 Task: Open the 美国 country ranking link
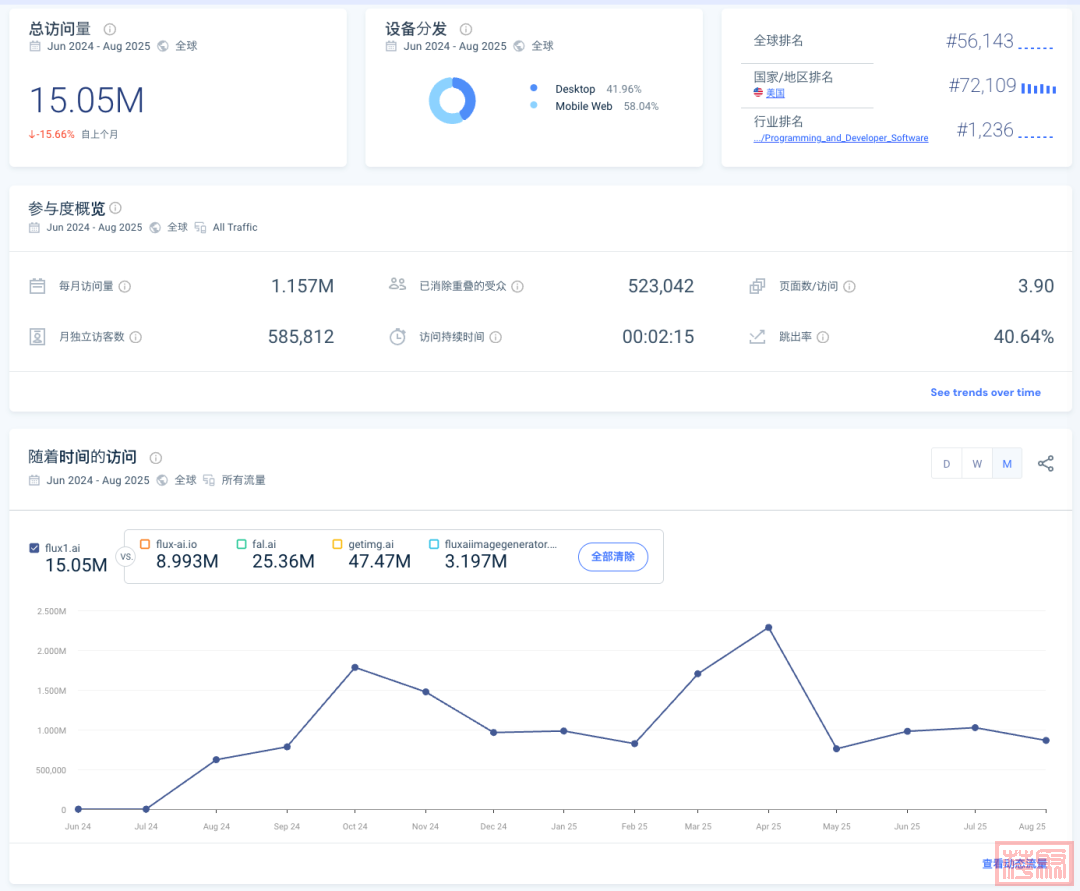click(775, 93)
